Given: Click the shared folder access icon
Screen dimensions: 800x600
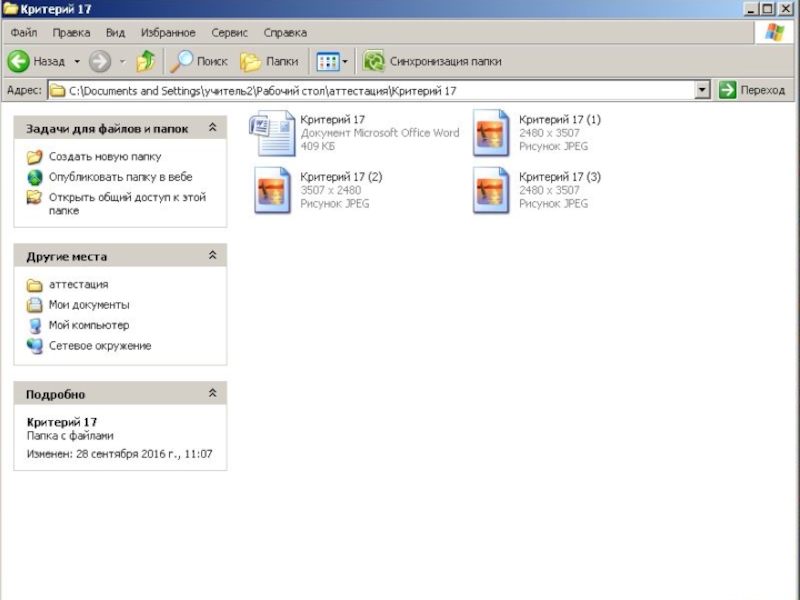Looking at the screenshot, I should tap(34, 197).
